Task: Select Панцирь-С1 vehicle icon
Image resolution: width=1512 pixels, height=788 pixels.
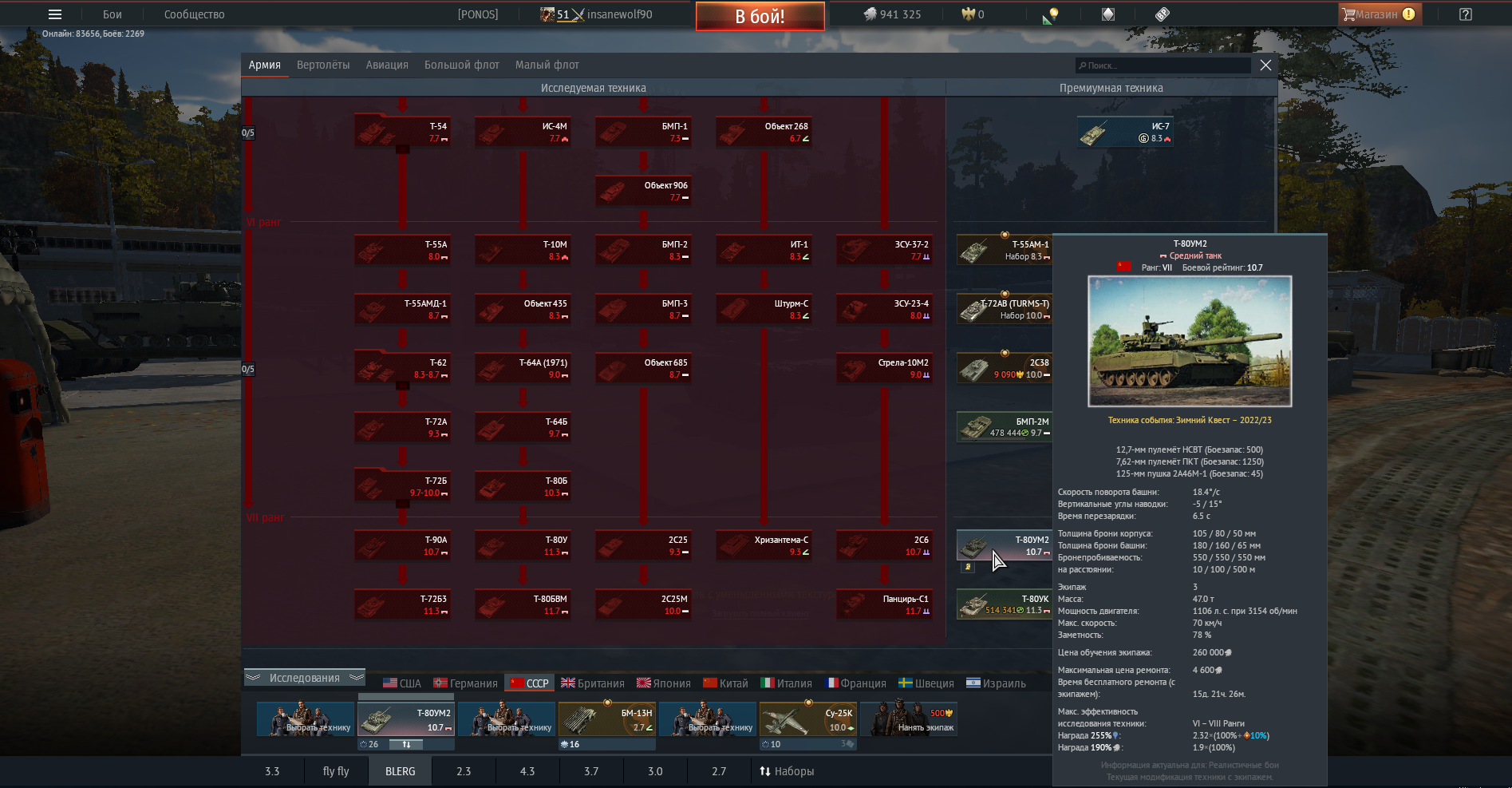Action: tap(884, 604)
